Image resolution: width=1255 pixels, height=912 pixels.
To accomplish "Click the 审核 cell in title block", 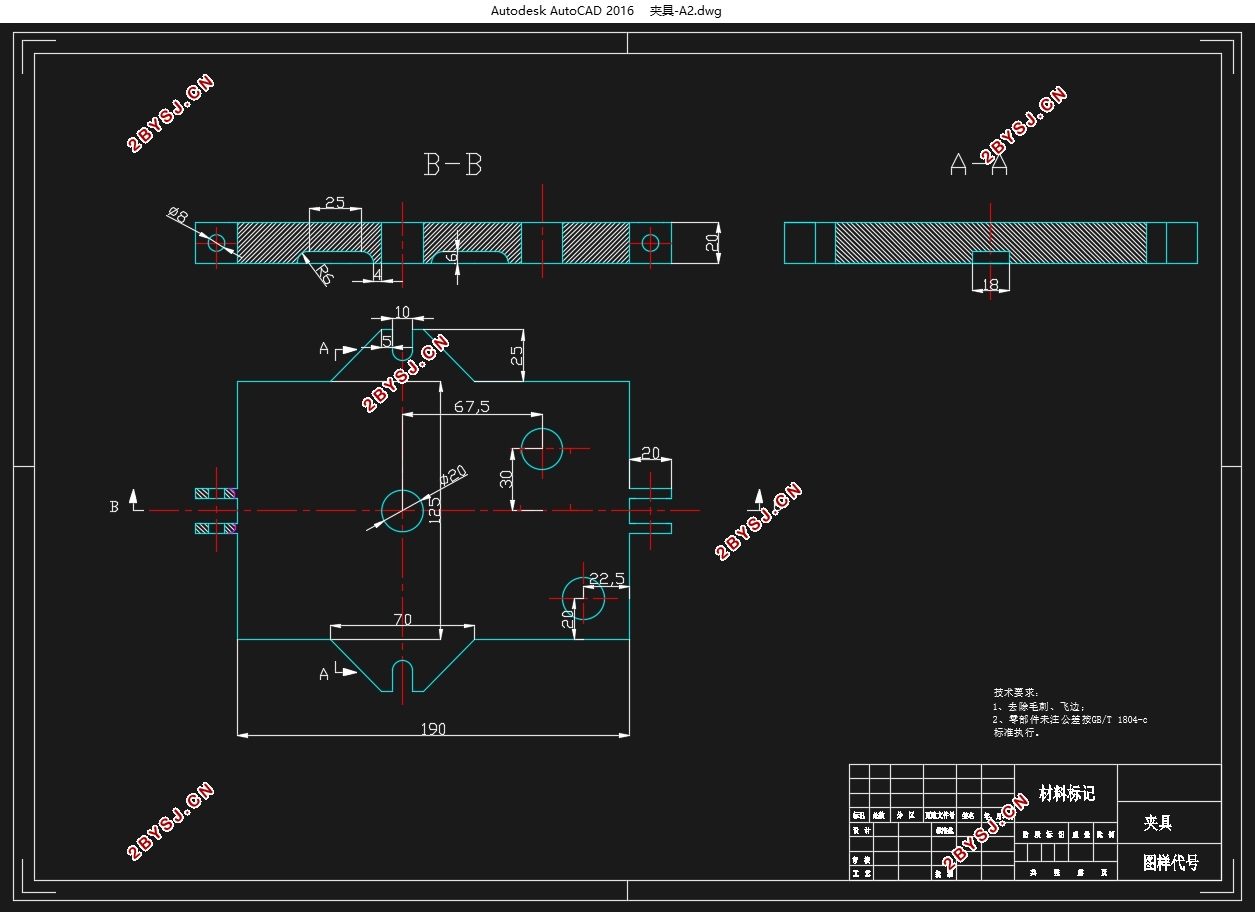I will click(861, 859).
